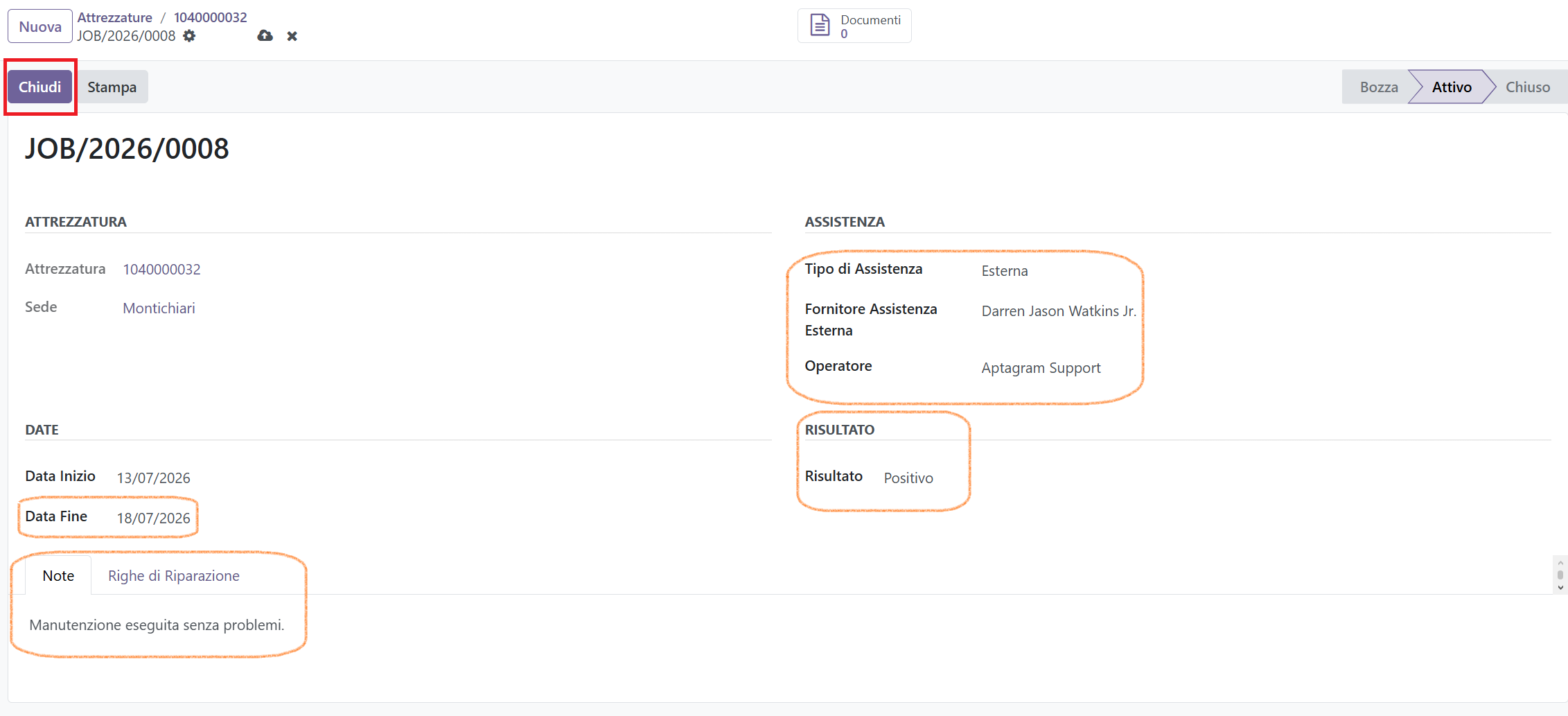Click the Stampa button
The height and width of the screenshot is (716, 1568).
coord(112,87)
